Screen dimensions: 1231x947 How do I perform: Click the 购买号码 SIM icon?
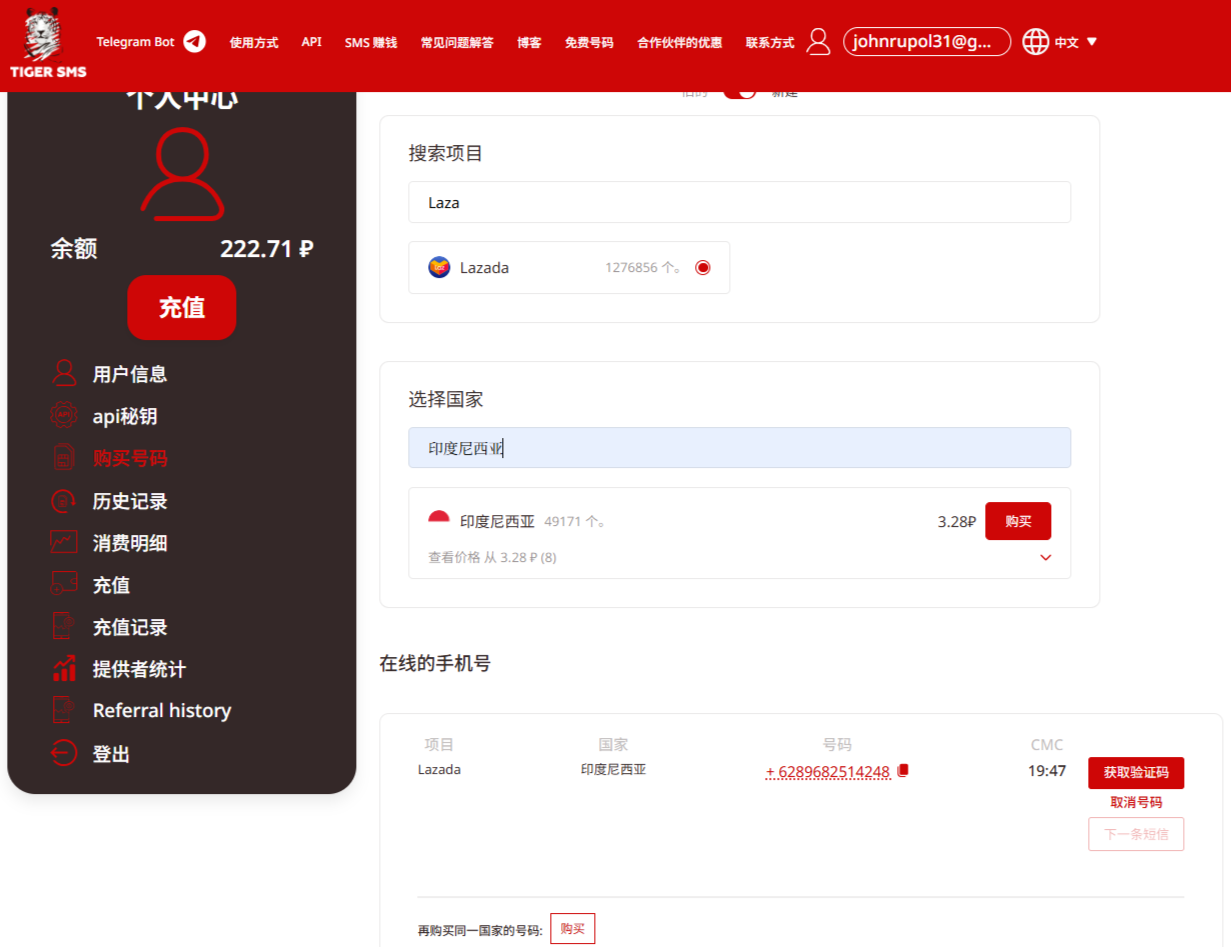pyautogui.click(x=64, y=458)
